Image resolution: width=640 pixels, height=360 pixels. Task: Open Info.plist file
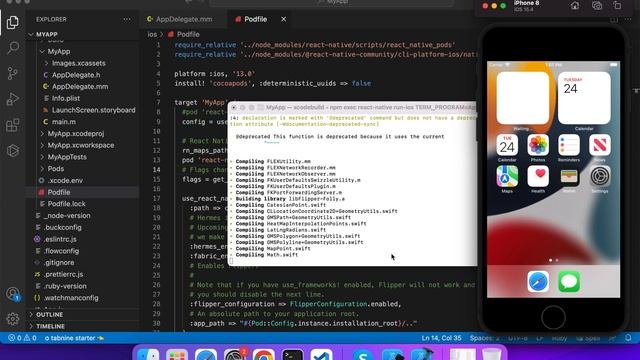coord(65,98)
